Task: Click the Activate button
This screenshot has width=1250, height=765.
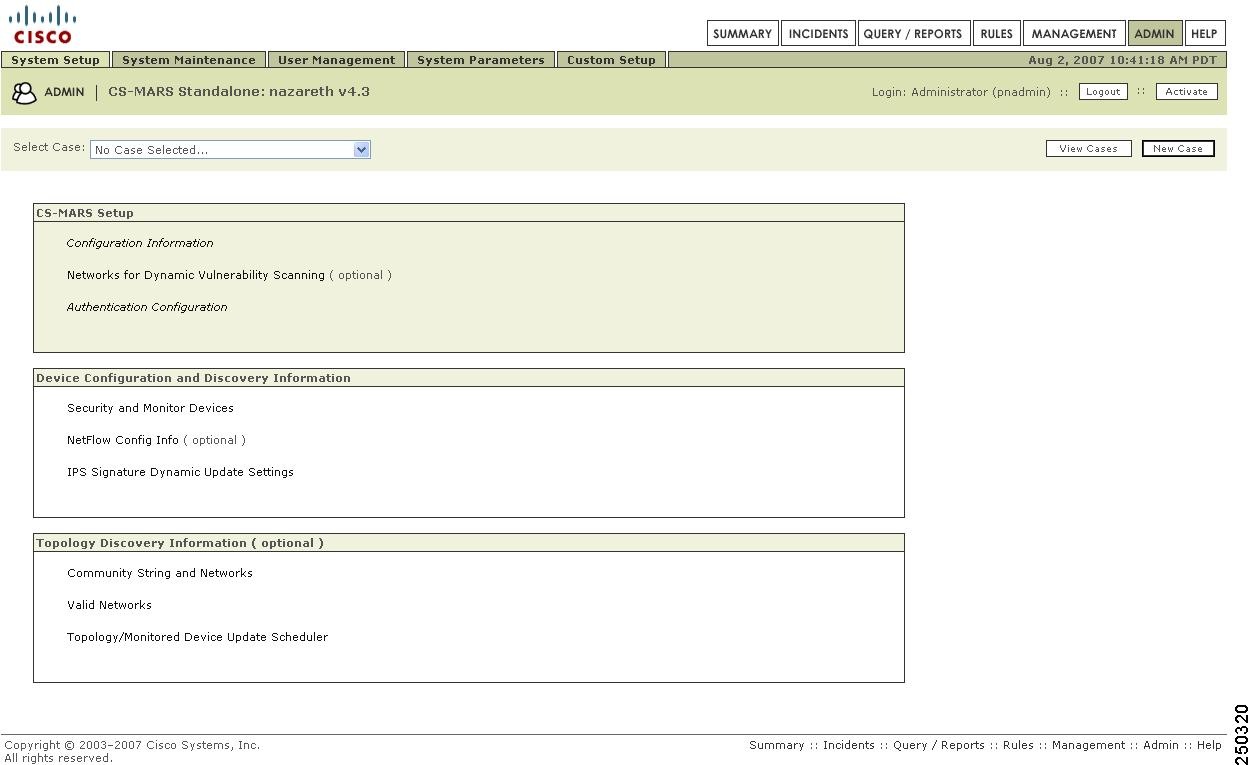Action: [1186, 91]
